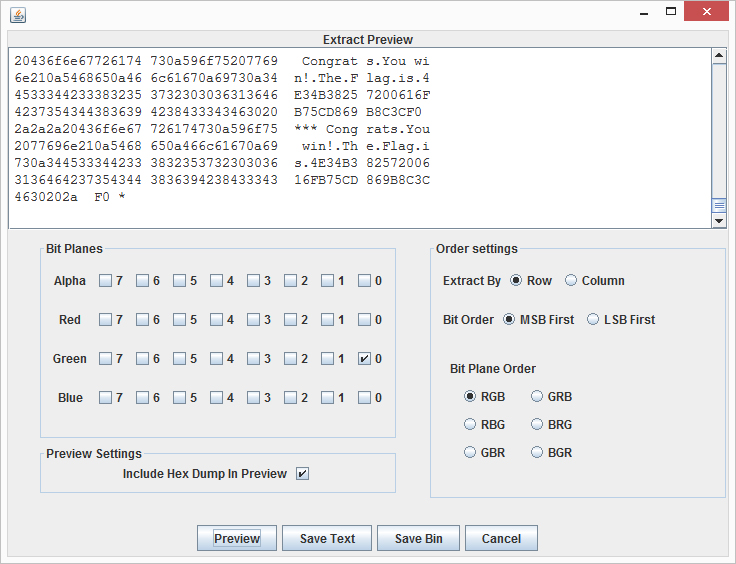Switch bit order to LSB First

point(593,320)
